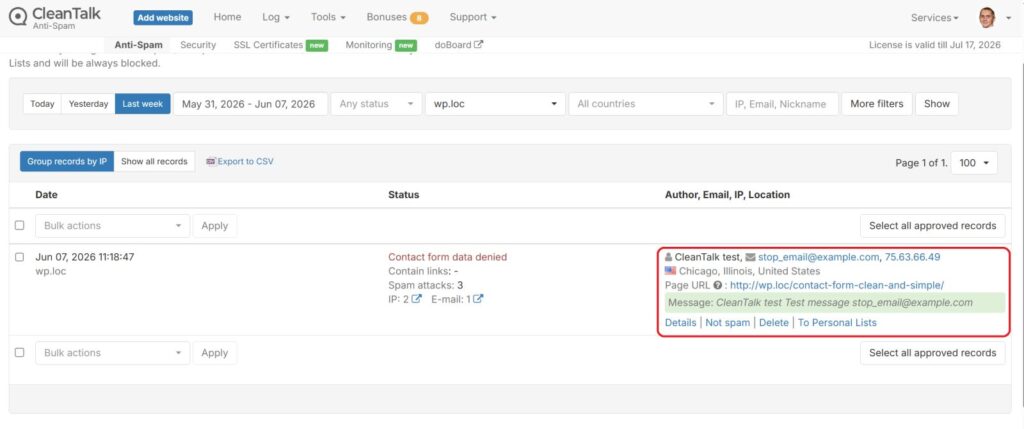Click the Page URL help question icon
This screenshot has height=429, width=1024.
(718, 285)
